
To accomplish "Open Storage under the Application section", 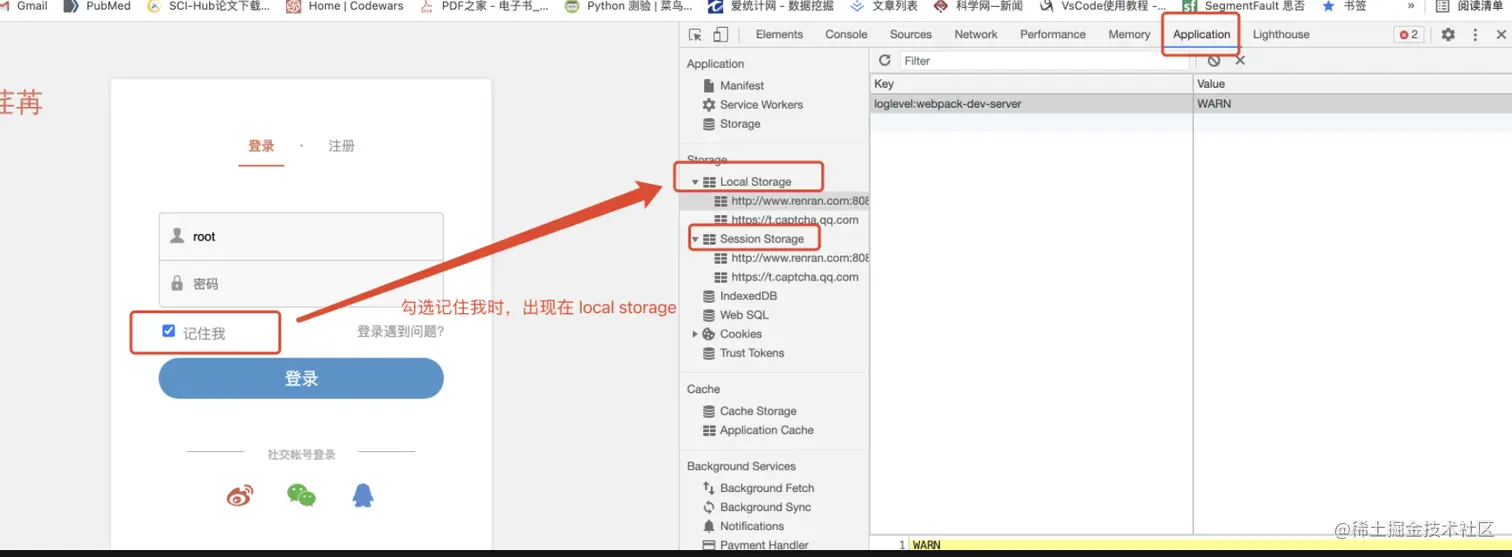I will [x=731, y=124].
